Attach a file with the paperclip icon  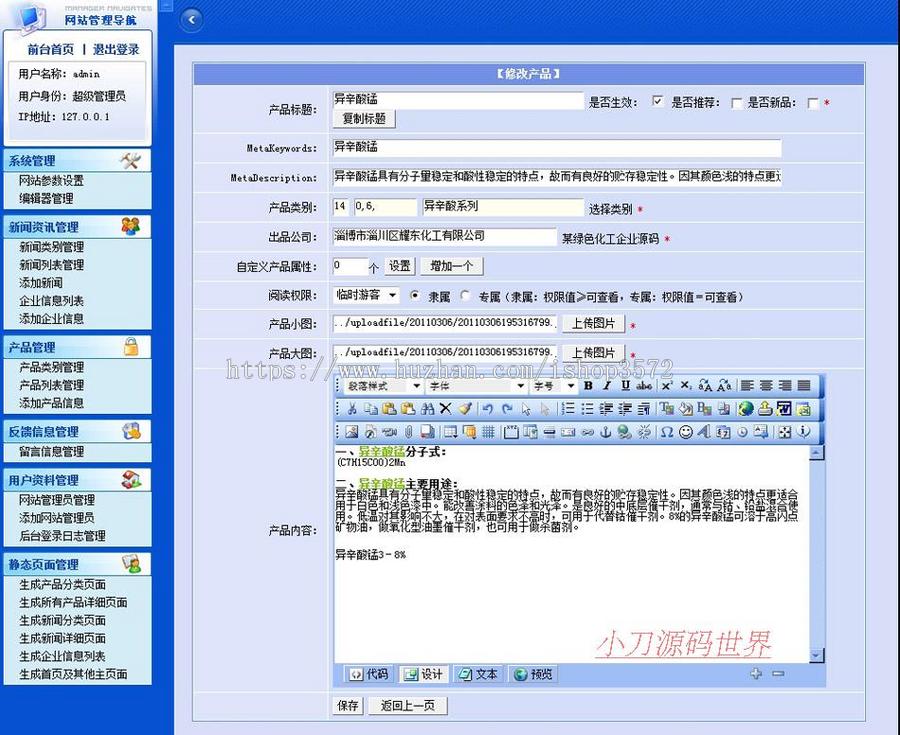pos(408,431)
